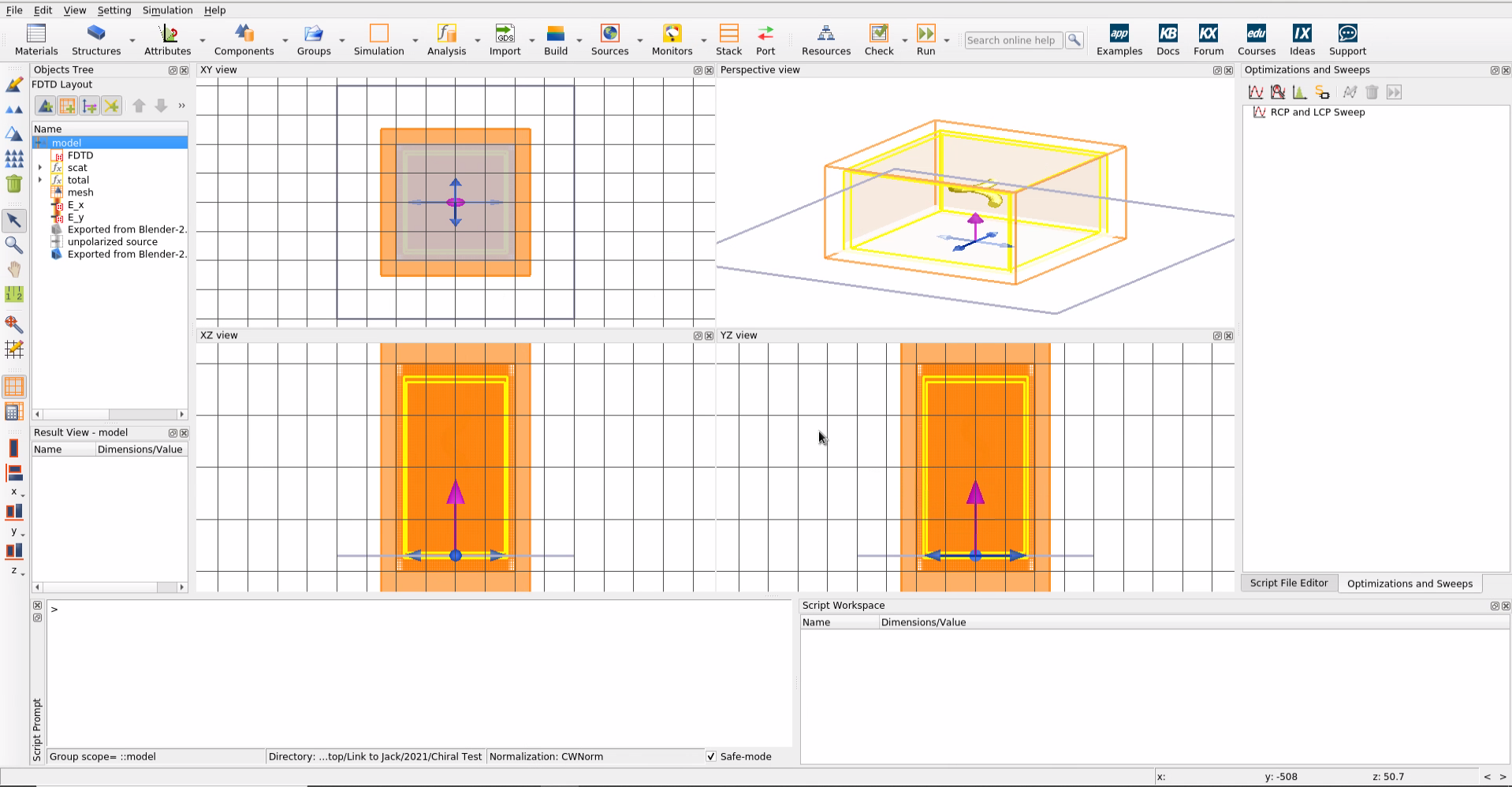Select the Zoom magnifier tool
The image size is (1512, 787).
tap(14, 245)
